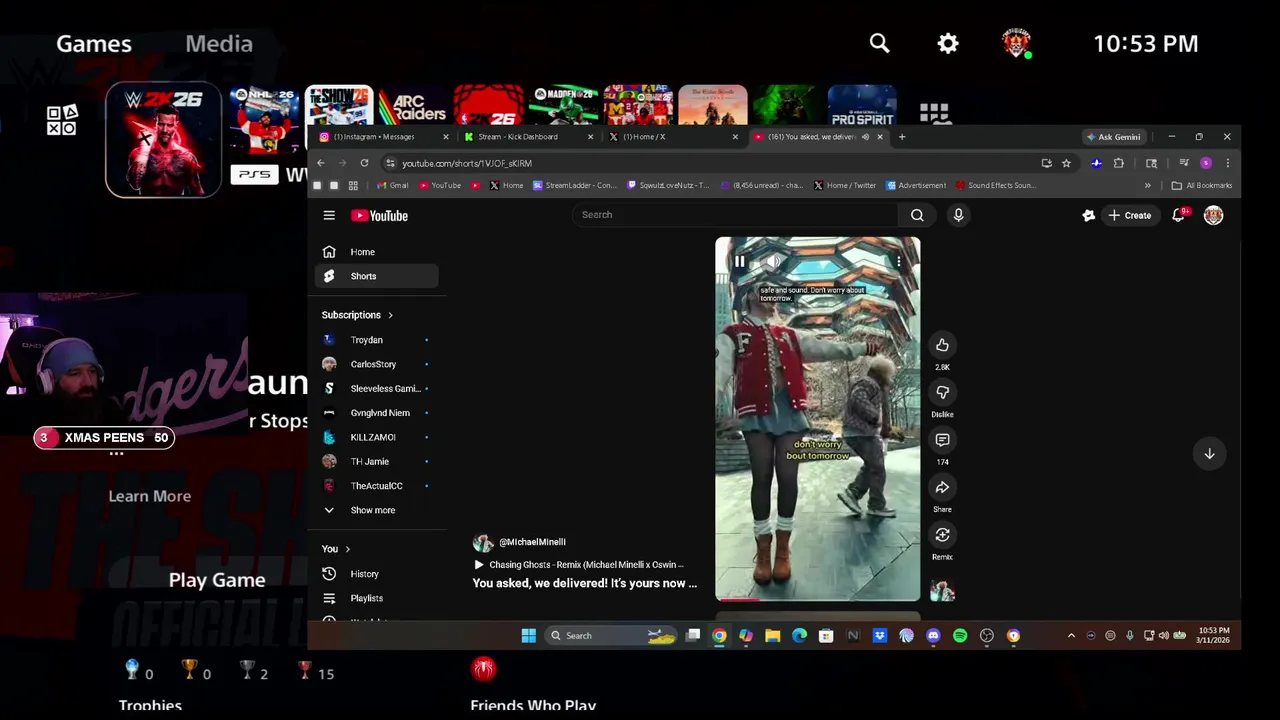Pause the Short video
This screenshot has height=720, width=1280.
(x=739, y=262)
